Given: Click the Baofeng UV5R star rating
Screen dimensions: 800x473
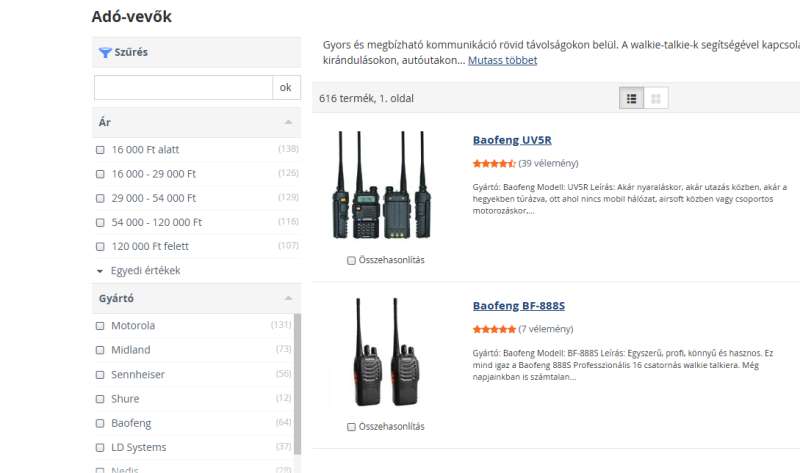Looking at the screenshot, I should pyautogui.click(x=494, y=163).
